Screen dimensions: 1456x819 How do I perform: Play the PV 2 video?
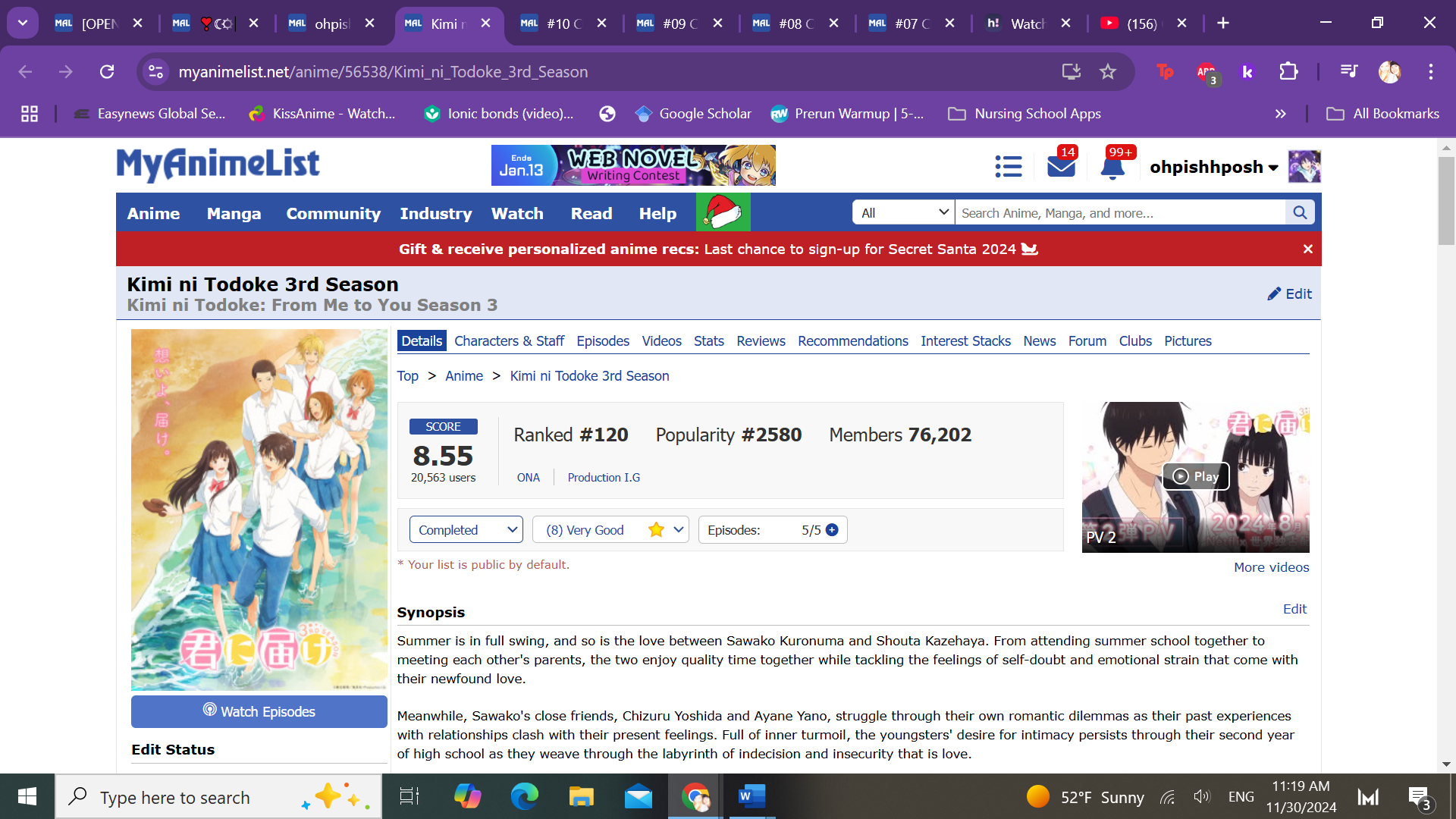(x=1196, y=476)
